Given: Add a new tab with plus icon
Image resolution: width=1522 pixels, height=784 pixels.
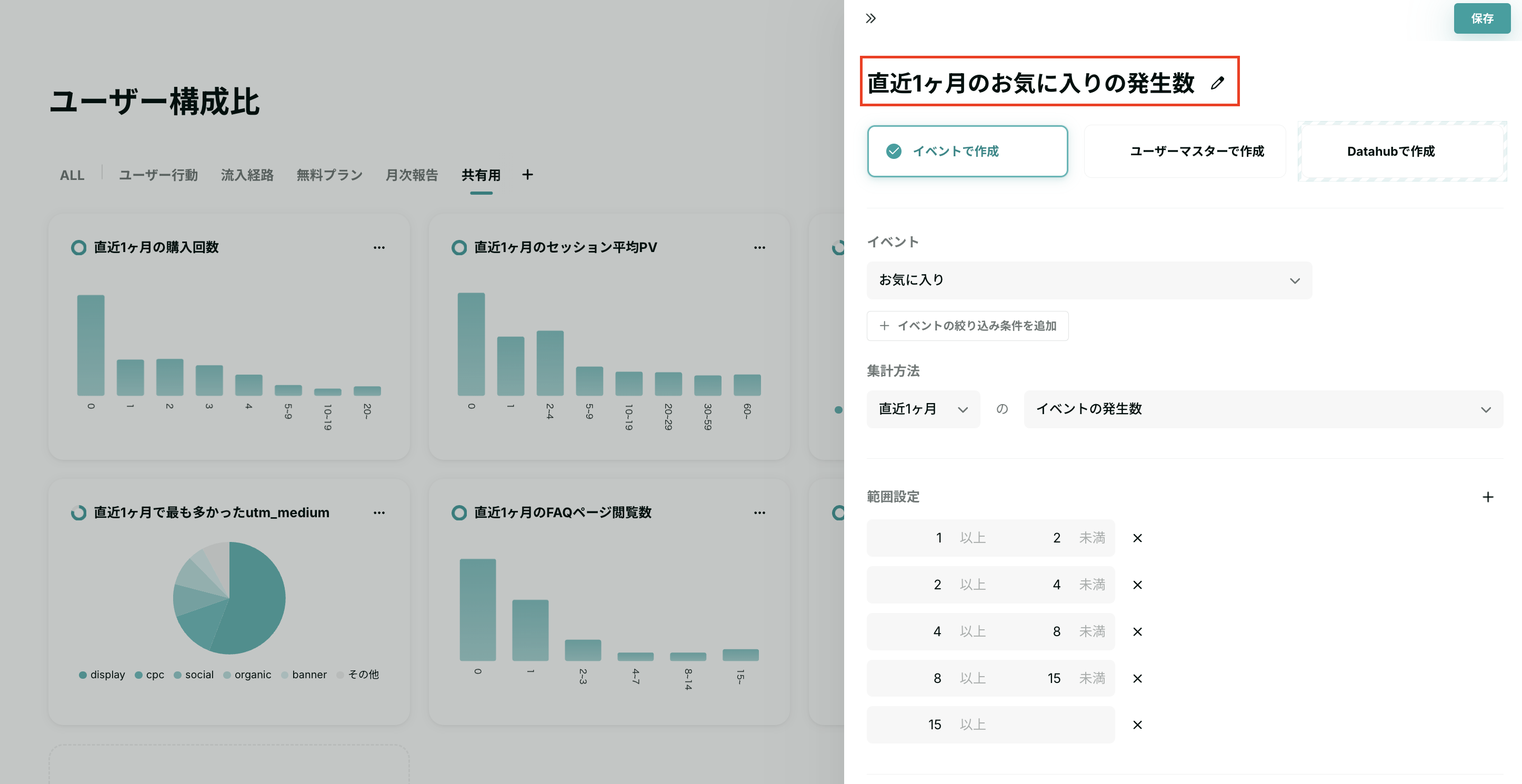Looking at the screenshot, I should tap(527, 175).
